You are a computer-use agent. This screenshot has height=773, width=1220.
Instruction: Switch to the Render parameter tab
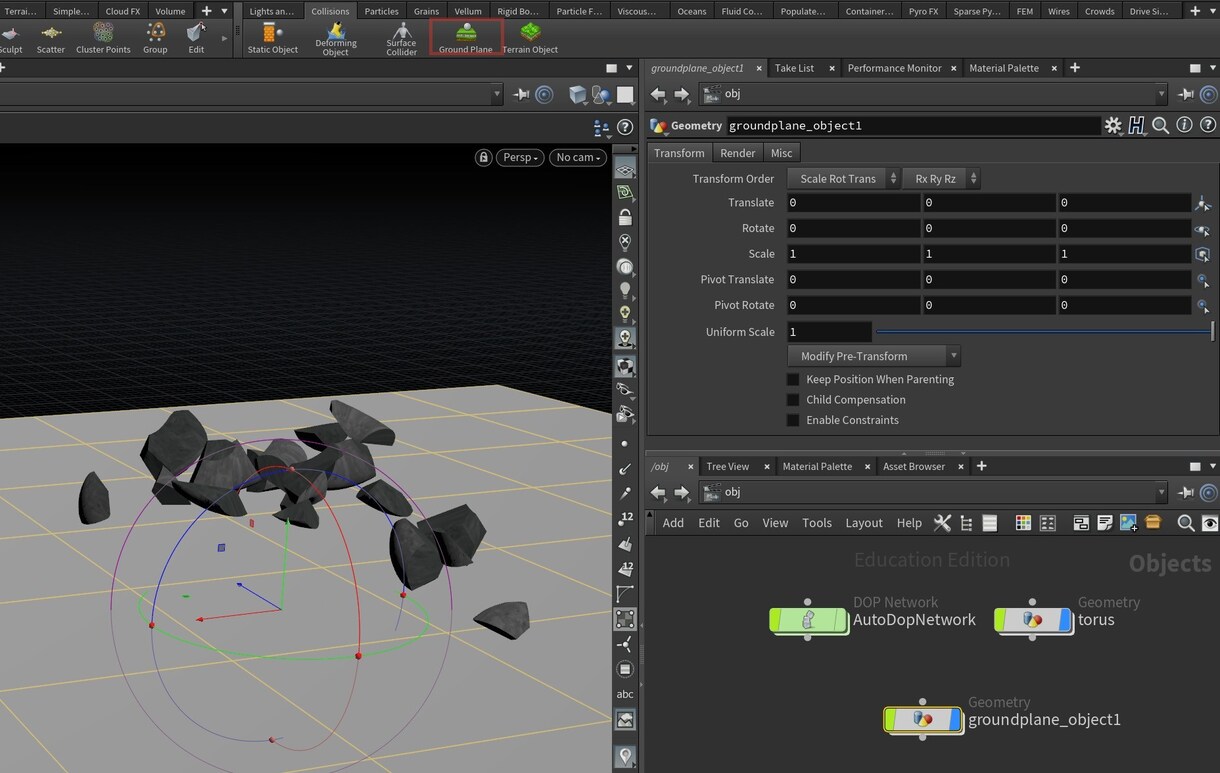tap(738, 153)
